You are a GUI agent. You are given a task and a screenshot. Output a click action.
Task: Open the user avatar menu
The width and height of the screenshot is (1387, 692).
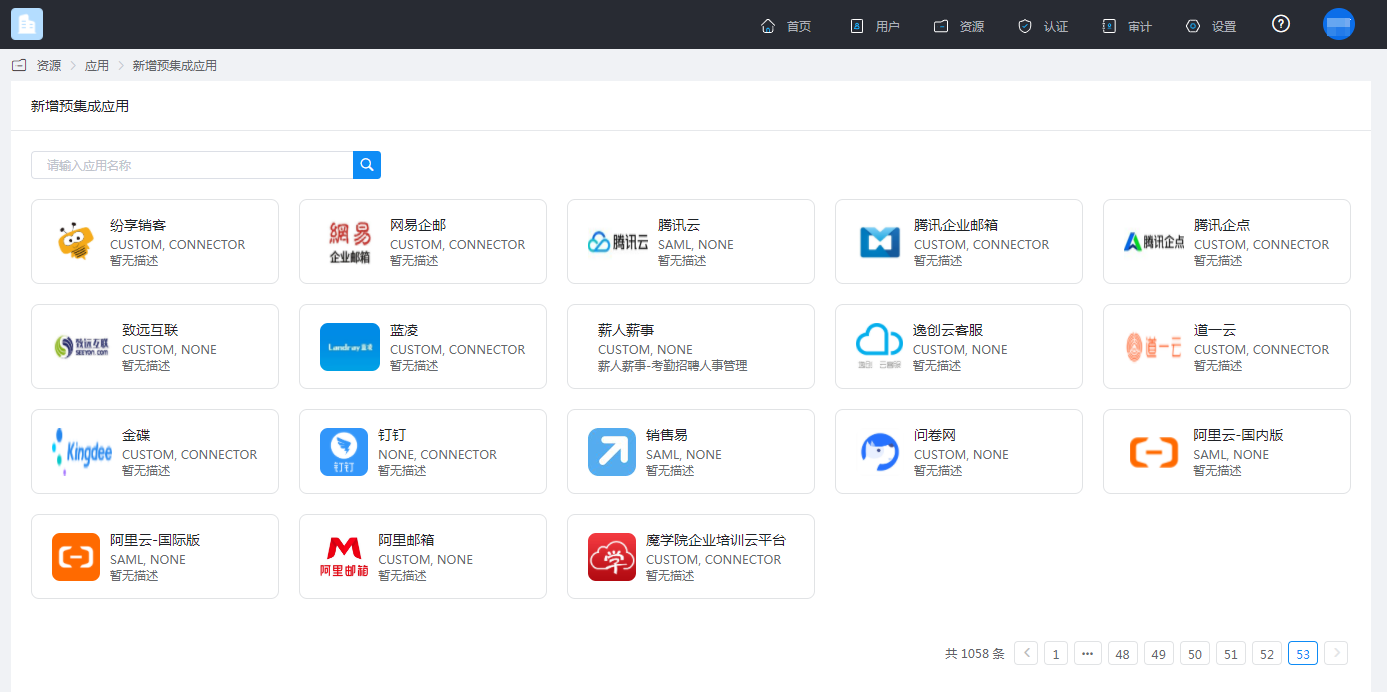(1339, 24)
